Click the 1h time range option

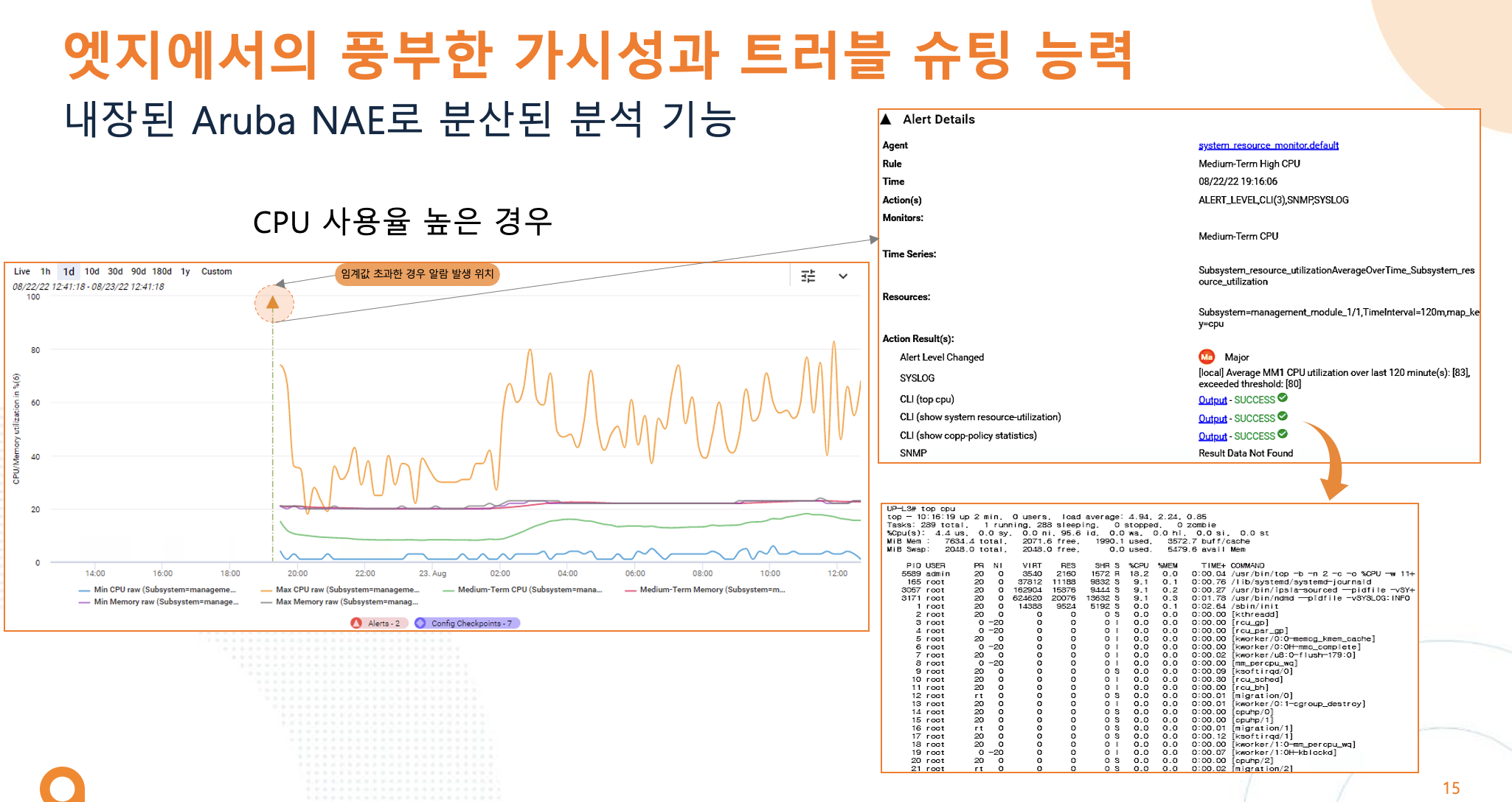[x=46, y=271]
